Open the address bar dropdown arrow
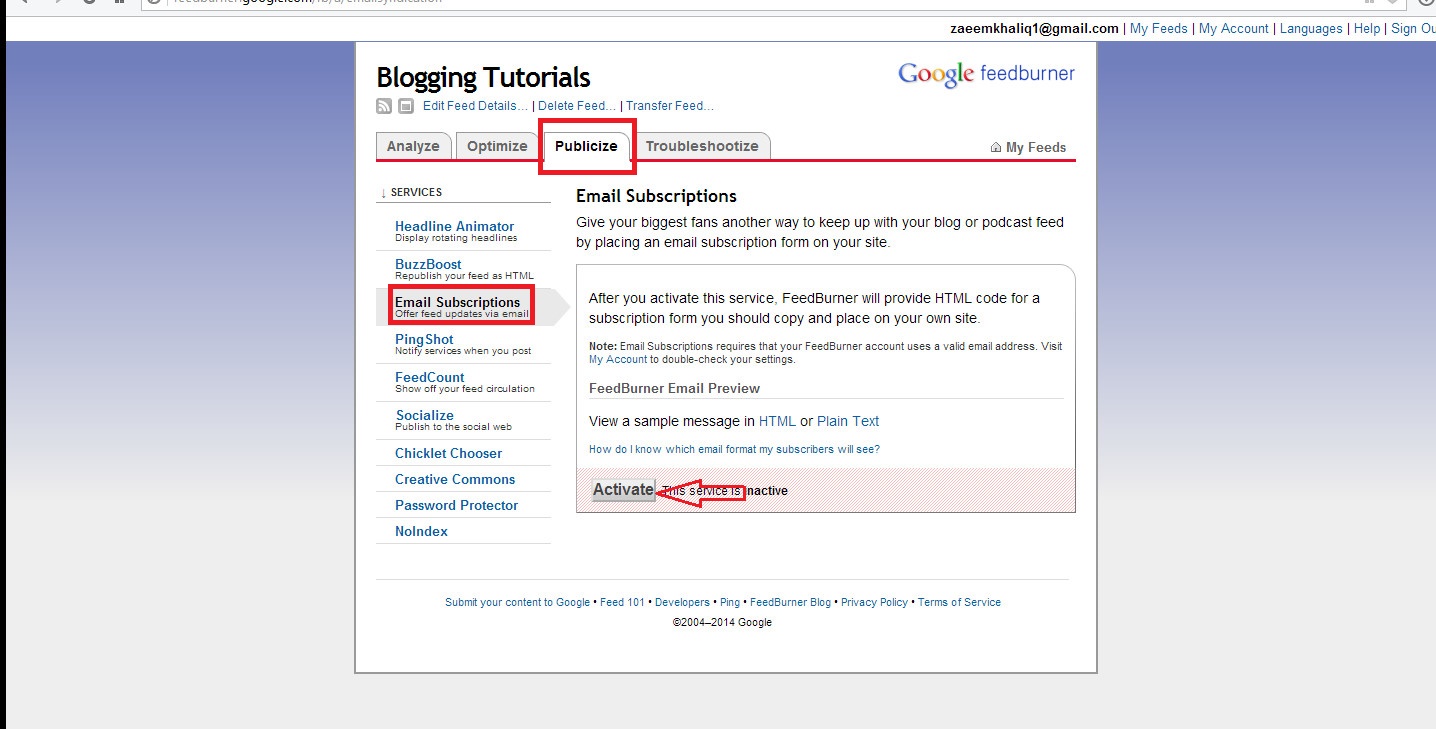 click(x=1392, y=4)
